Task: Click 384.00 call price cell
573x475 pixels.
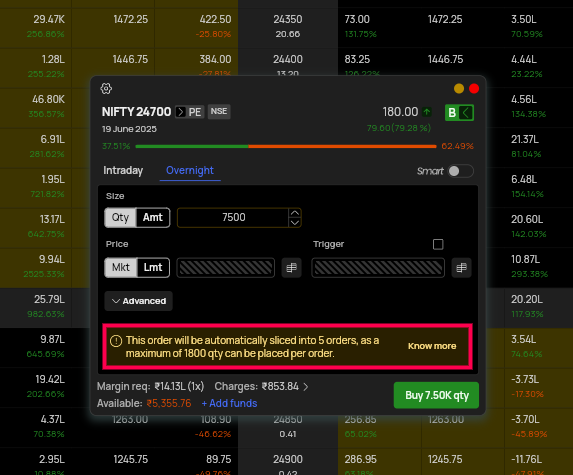Action: click(x=215, y=59)
